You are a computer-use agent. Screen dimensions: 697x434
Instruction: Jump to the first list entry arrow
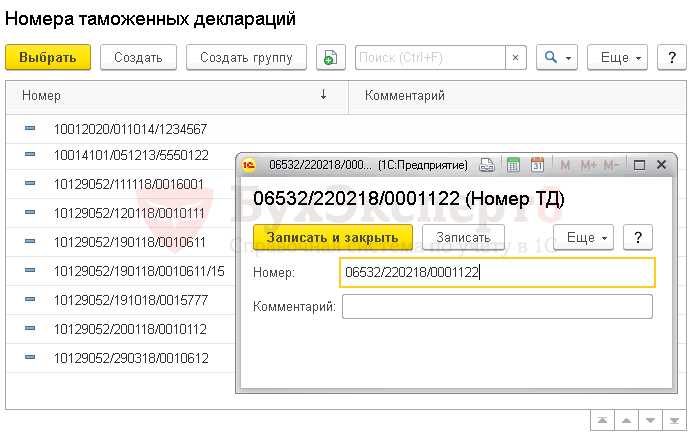(x=602, y=420)
